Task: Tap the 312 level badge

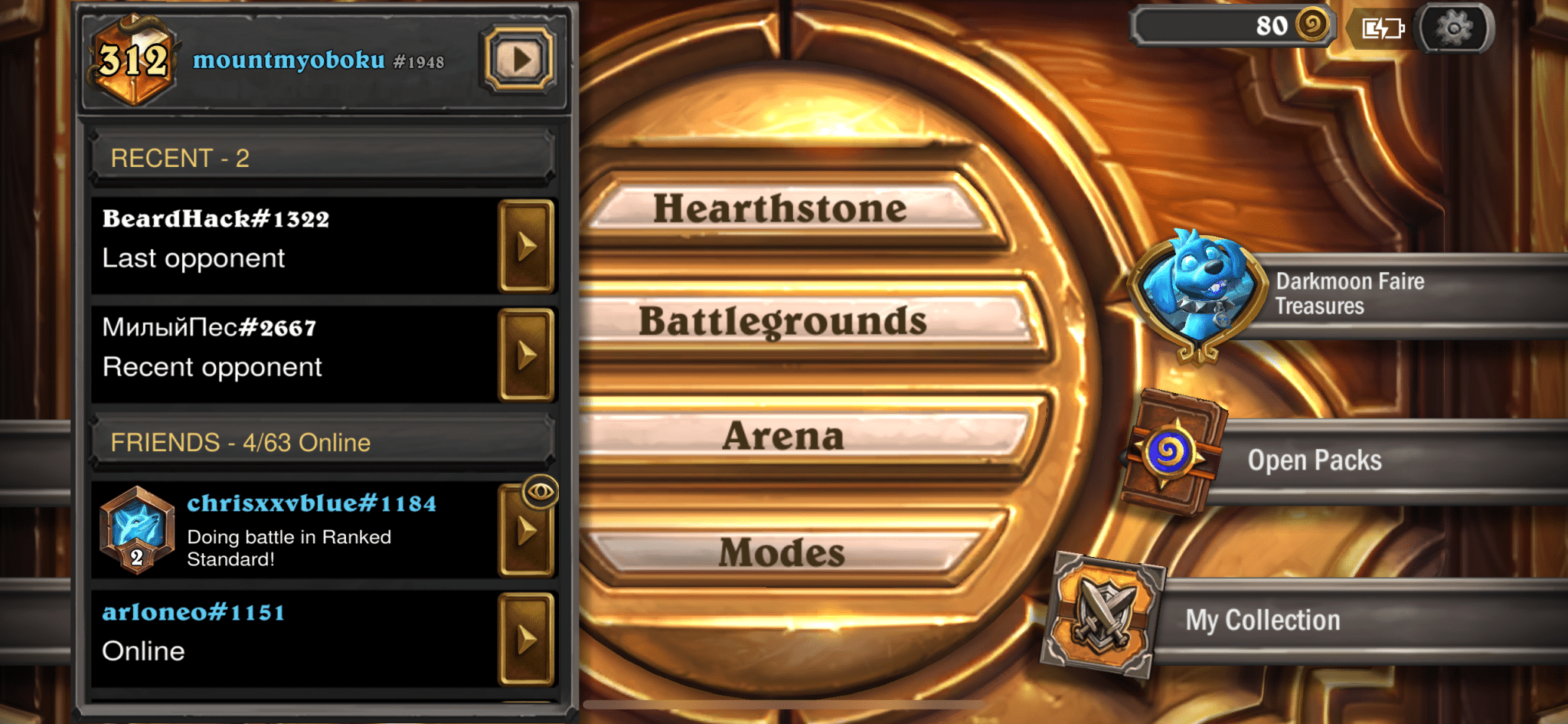Action: [134, 59]
